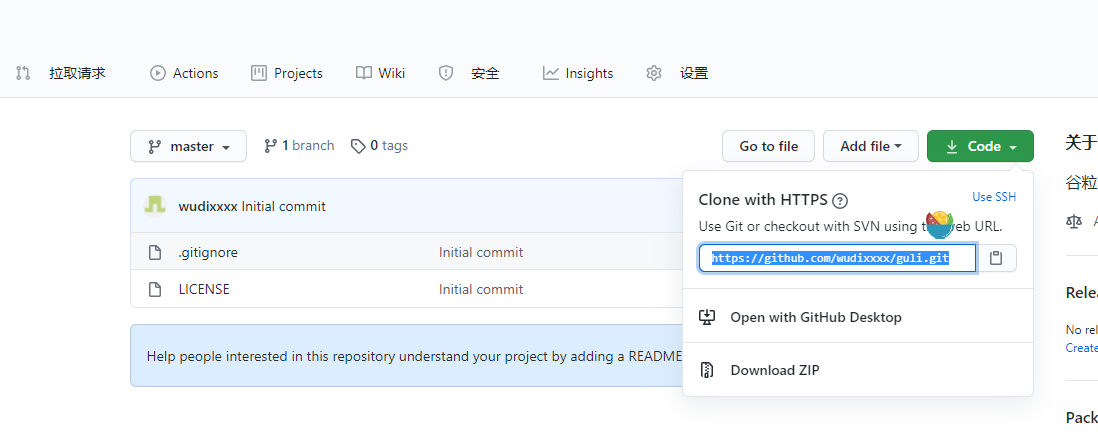Switch to the Actions tab
The width and height of the screenshot is (1098, 435).
point(184,73)
